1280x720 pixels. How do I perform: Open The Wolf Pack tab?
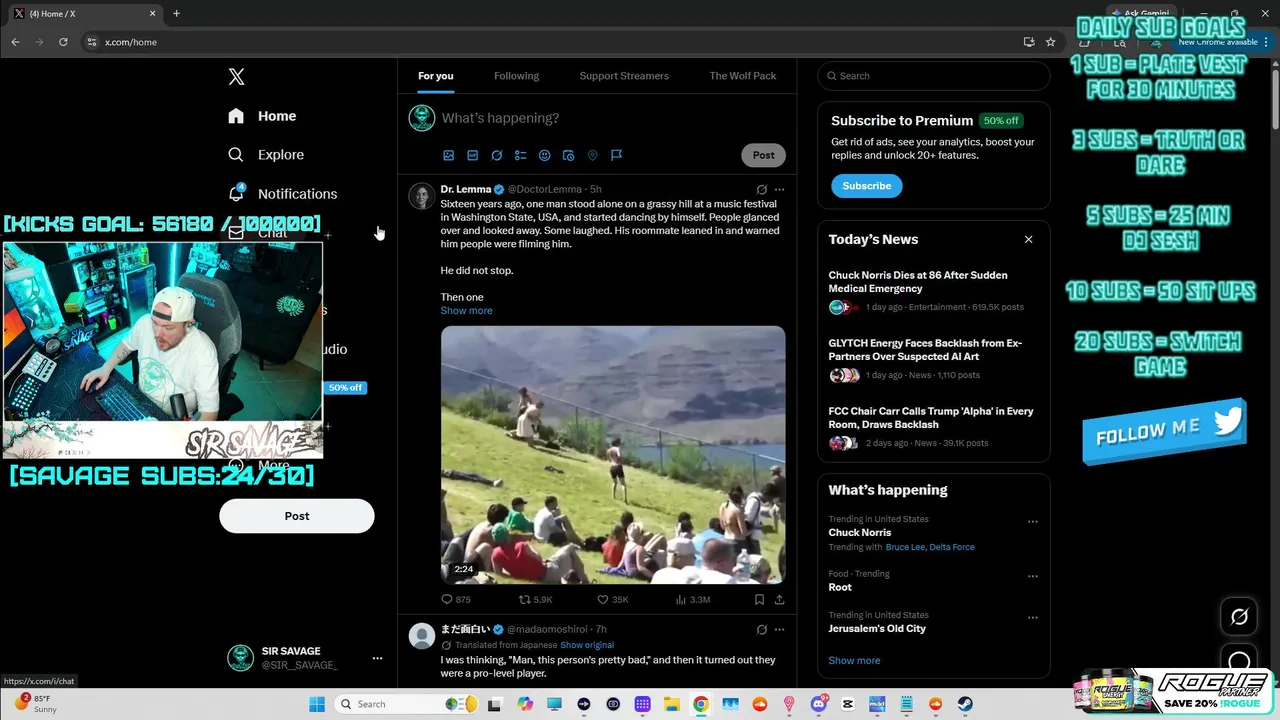coord(743,76)
